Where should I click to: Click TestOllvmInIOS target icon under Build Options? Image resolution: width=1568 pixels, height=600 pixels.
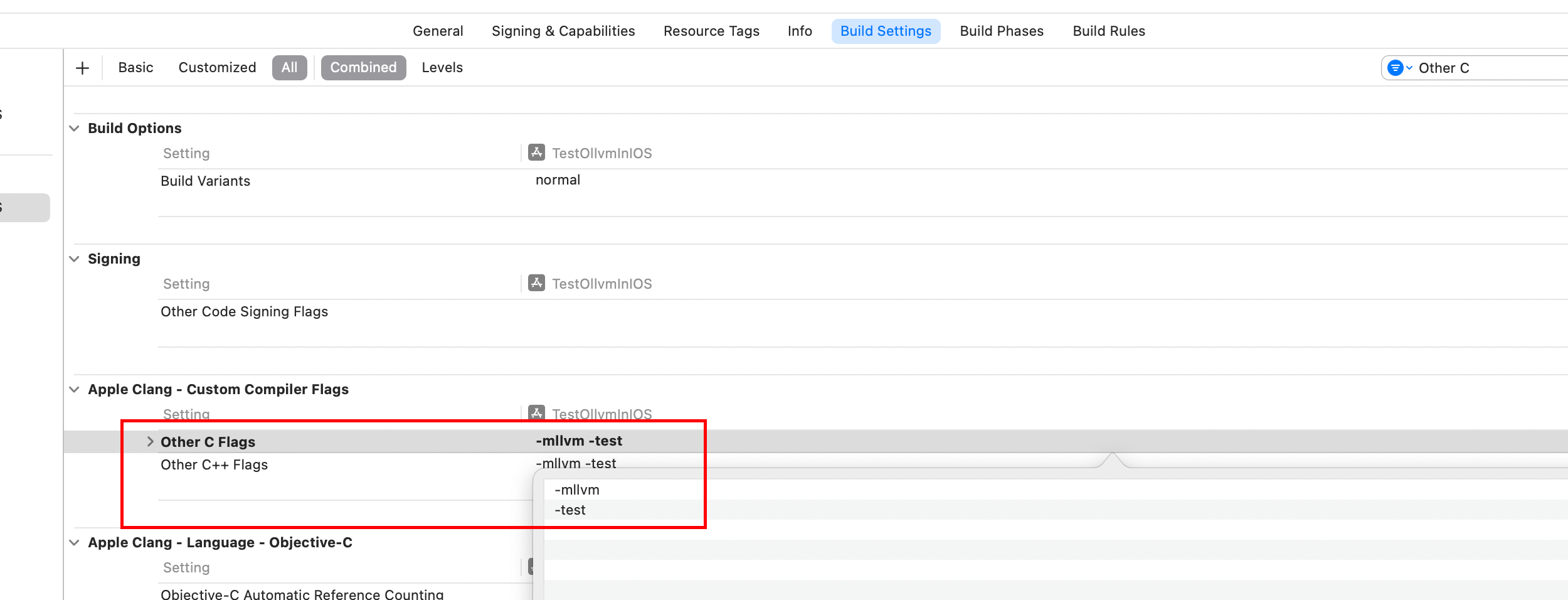pos(536,153)
